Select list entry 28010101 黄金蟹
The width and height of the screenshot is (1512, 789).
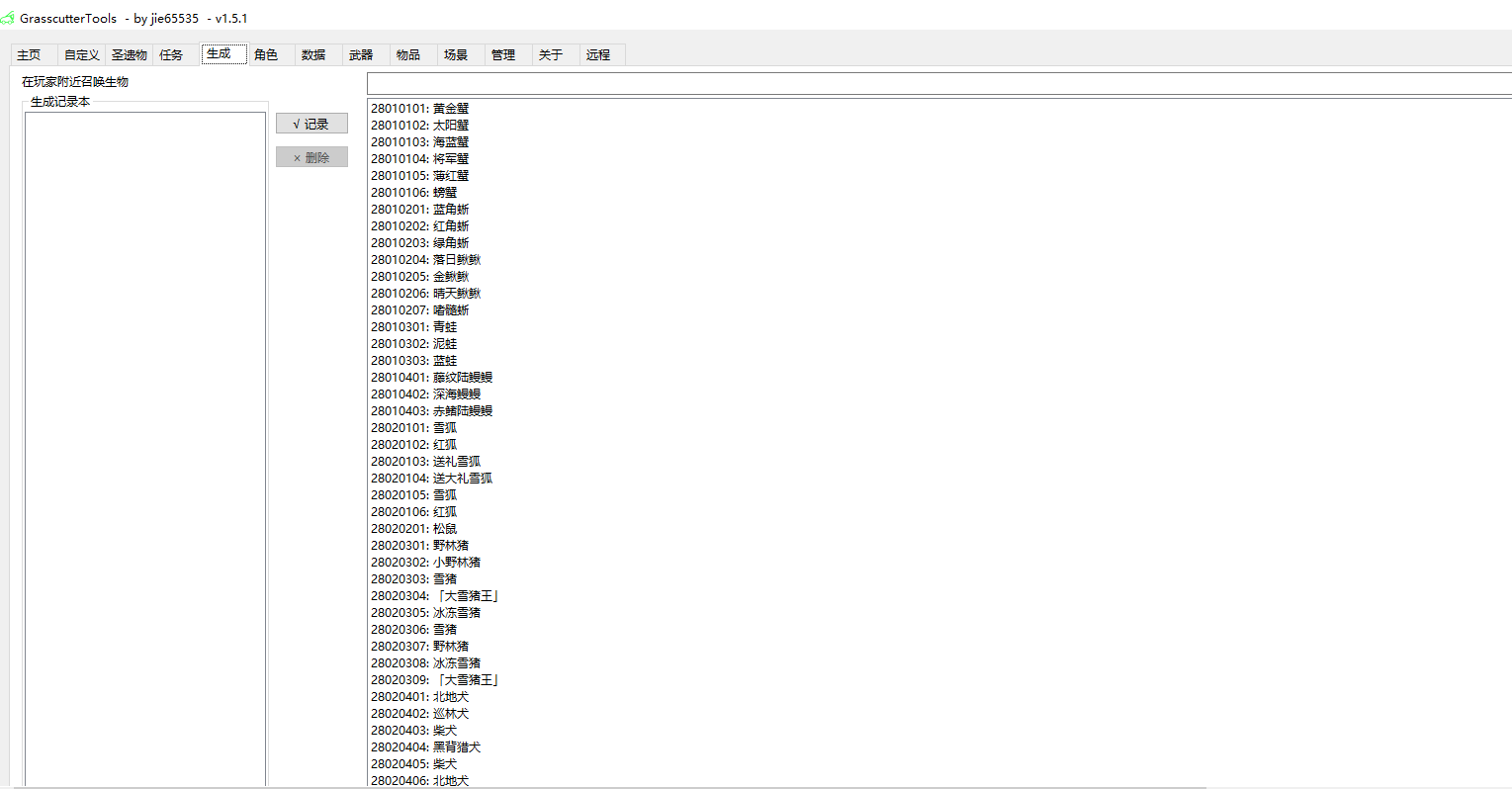(x=420, y=109)
